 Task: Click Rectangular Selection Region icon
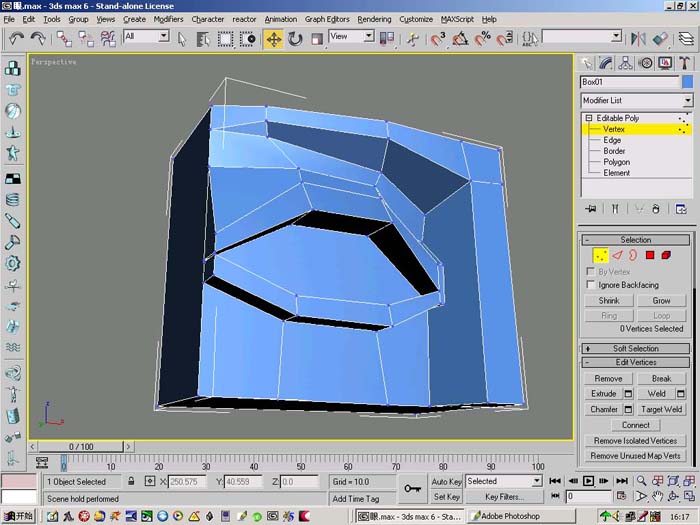click(225, 39)
